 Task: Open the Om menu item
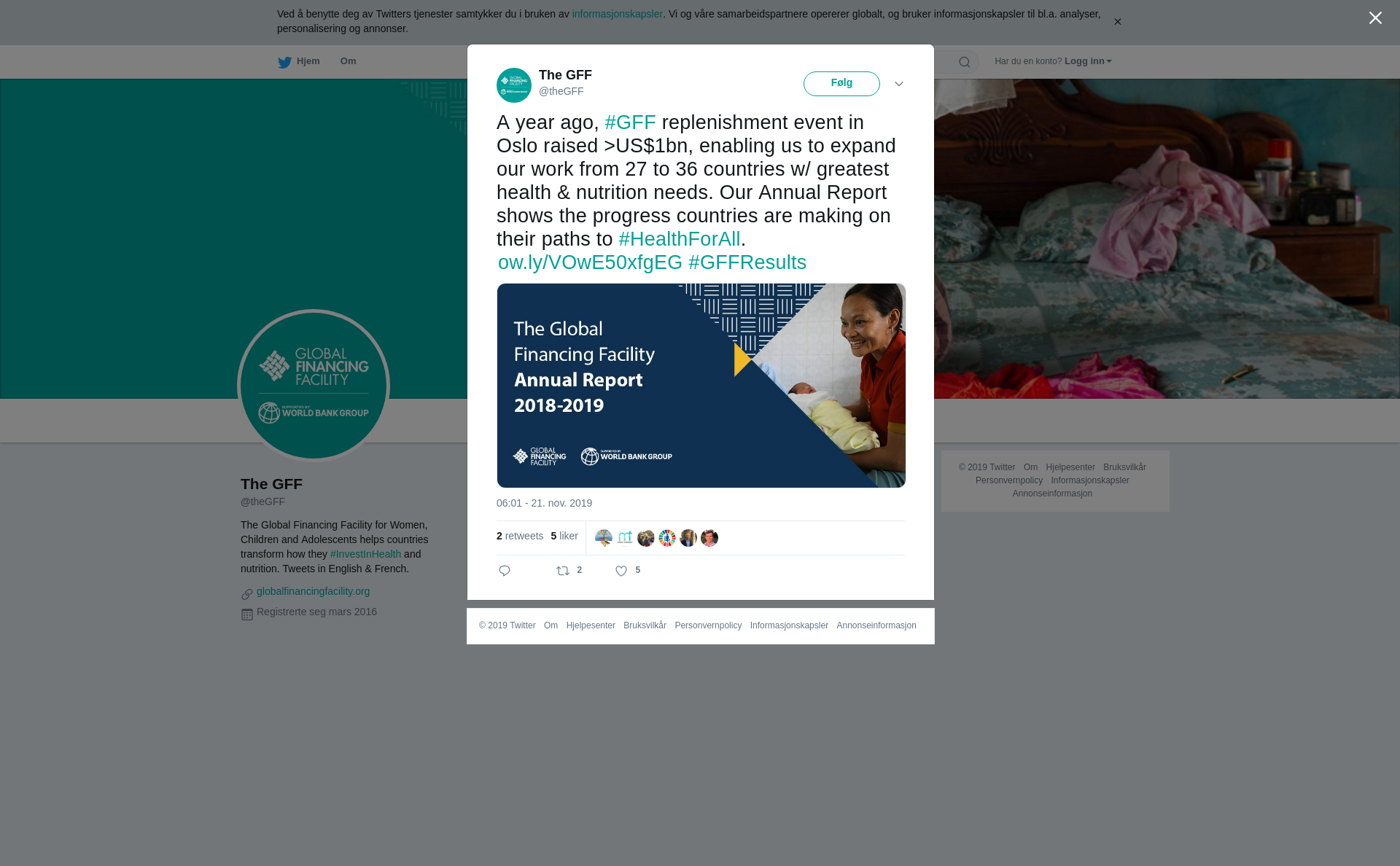pos(349,61)
